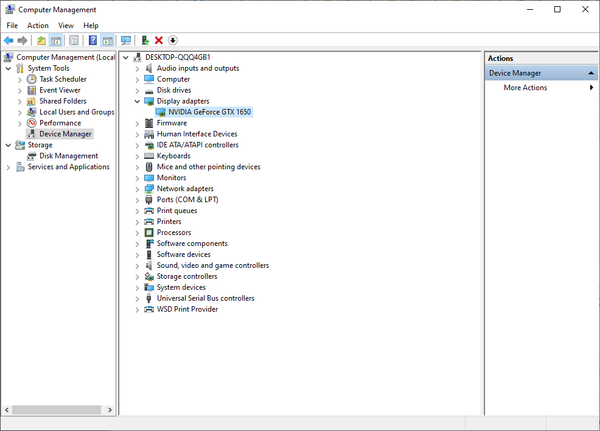The height and width of the screenshot is (431, 600).
Task: Expand Universal Serial Bus controllers node
Action: tap(137, 298)
